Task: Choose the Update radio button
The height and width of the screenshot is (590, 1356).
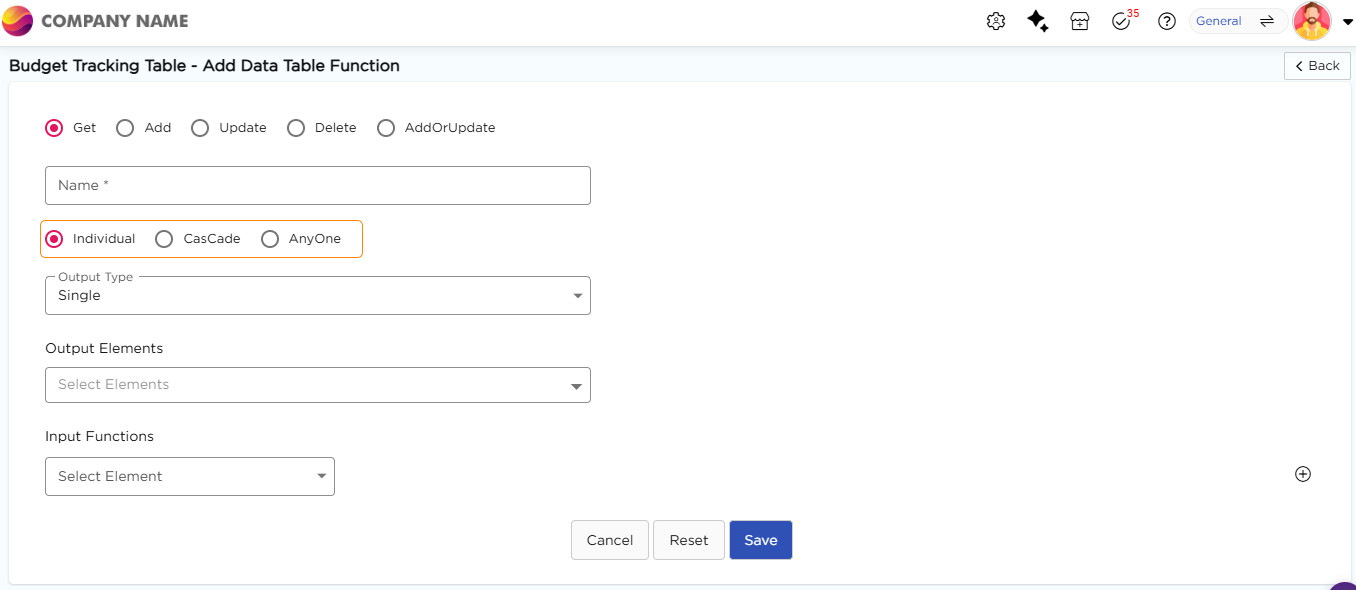Action: pos(200,128)
